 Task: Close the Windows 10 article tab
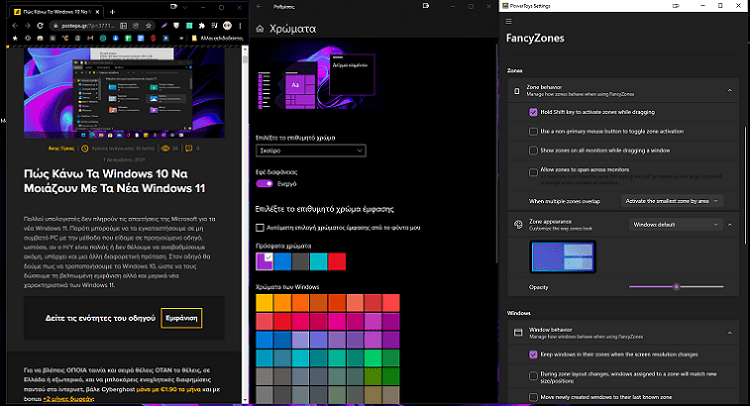(x=98, y=11)
